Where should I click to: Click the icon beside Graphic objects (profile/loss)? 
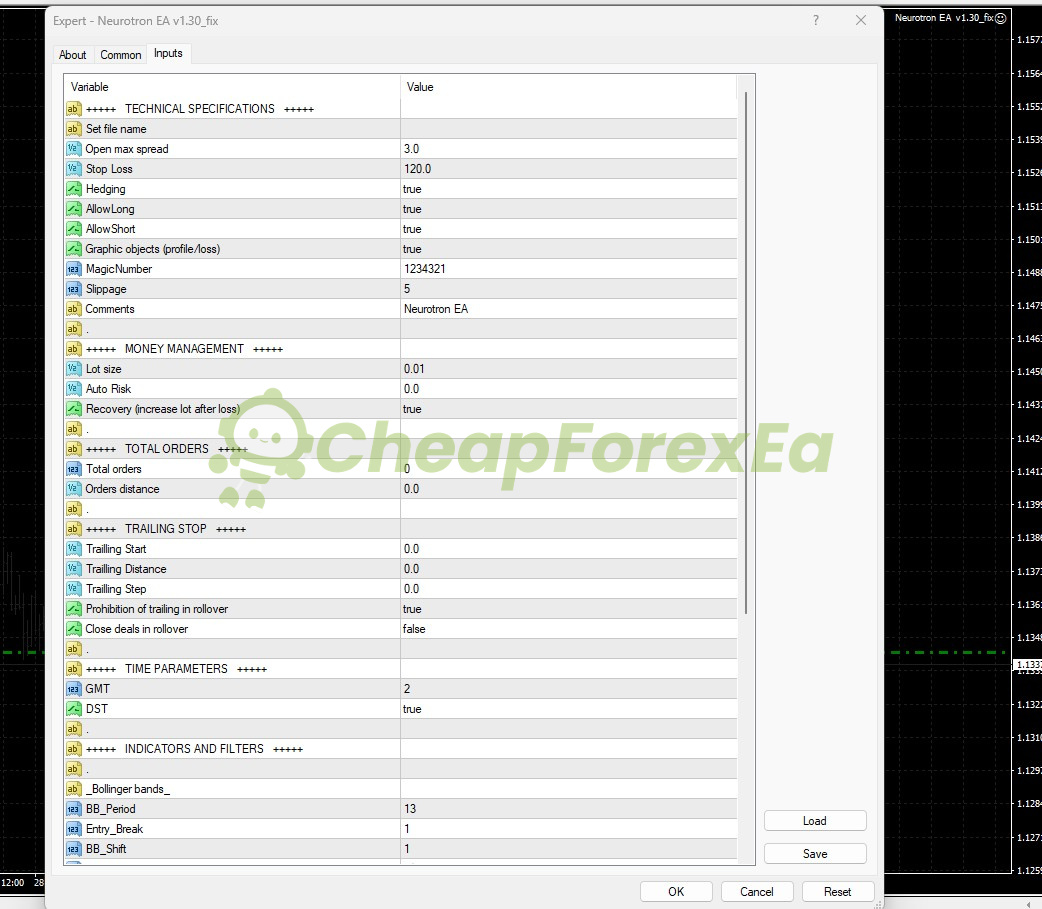(x=74, y=249)
